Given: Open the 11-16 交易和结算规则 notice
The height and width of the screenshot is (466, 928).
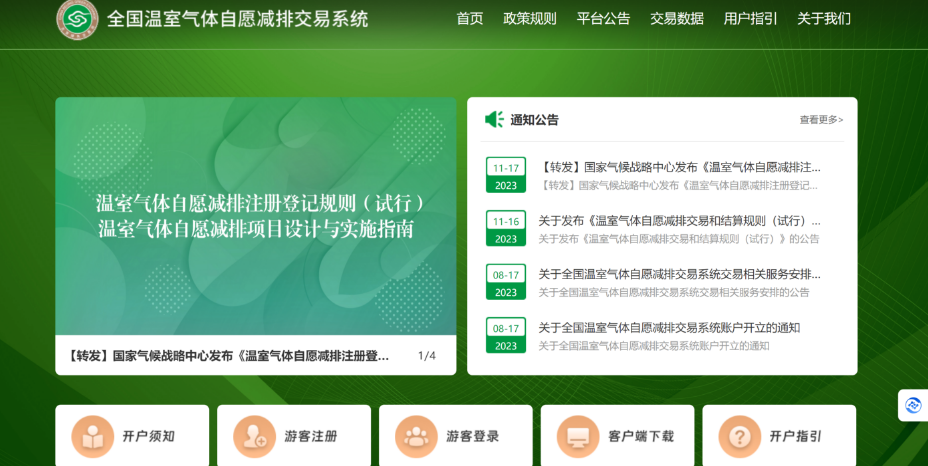Looking at the screenshot, I should (680, 221).
